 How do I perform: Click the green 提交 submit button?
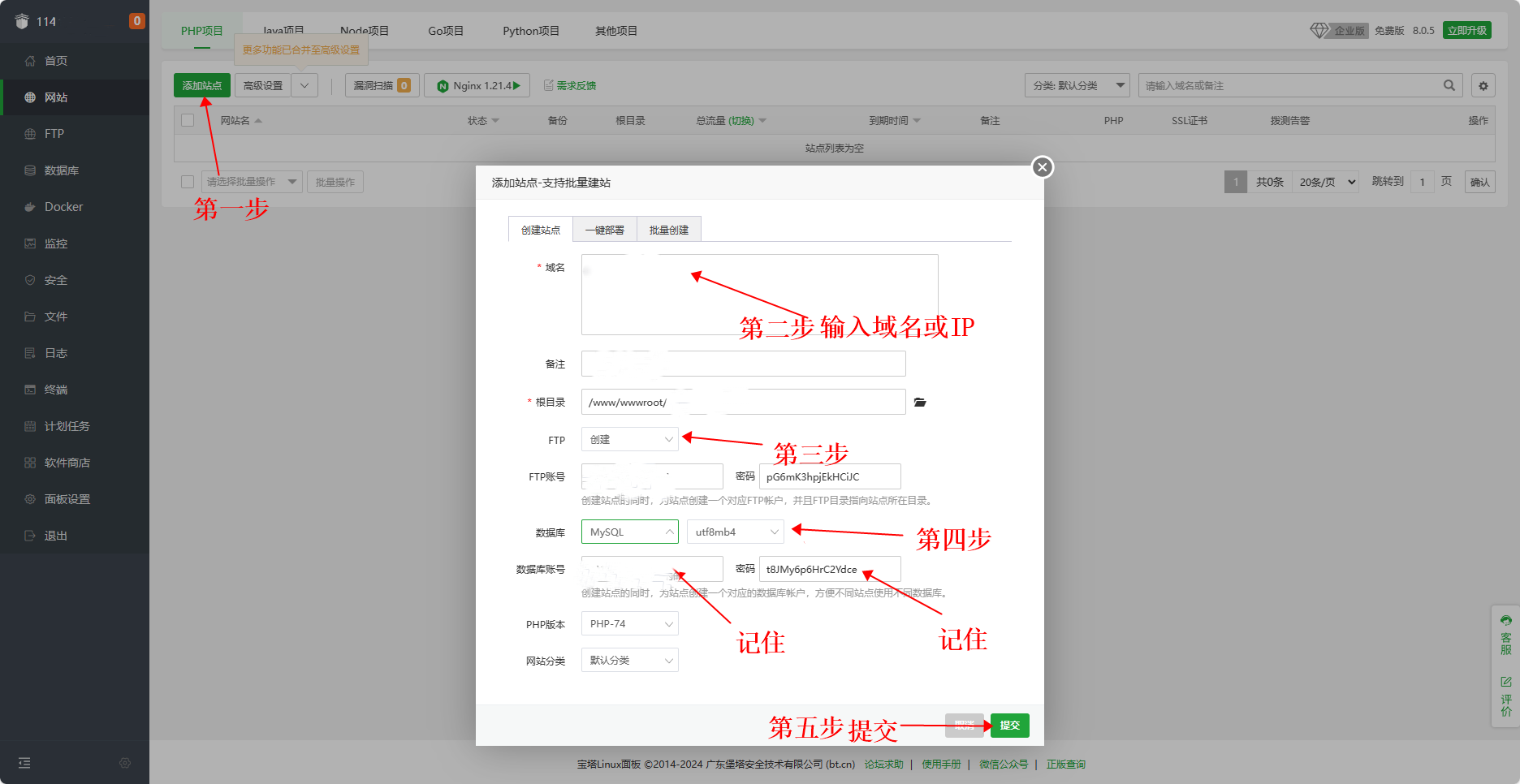(1009, 725)
